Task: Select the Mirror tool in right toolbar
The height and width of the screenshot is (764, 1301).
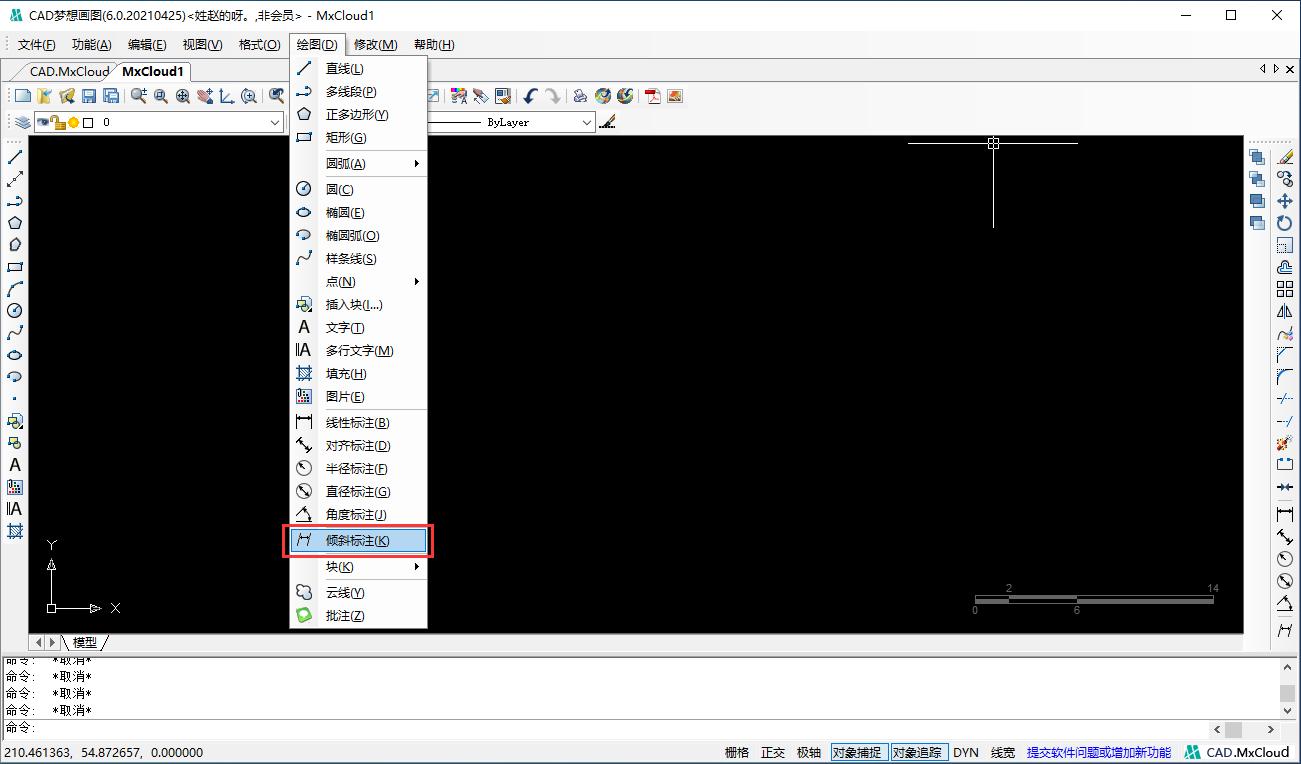Action: pos(1285,311)
